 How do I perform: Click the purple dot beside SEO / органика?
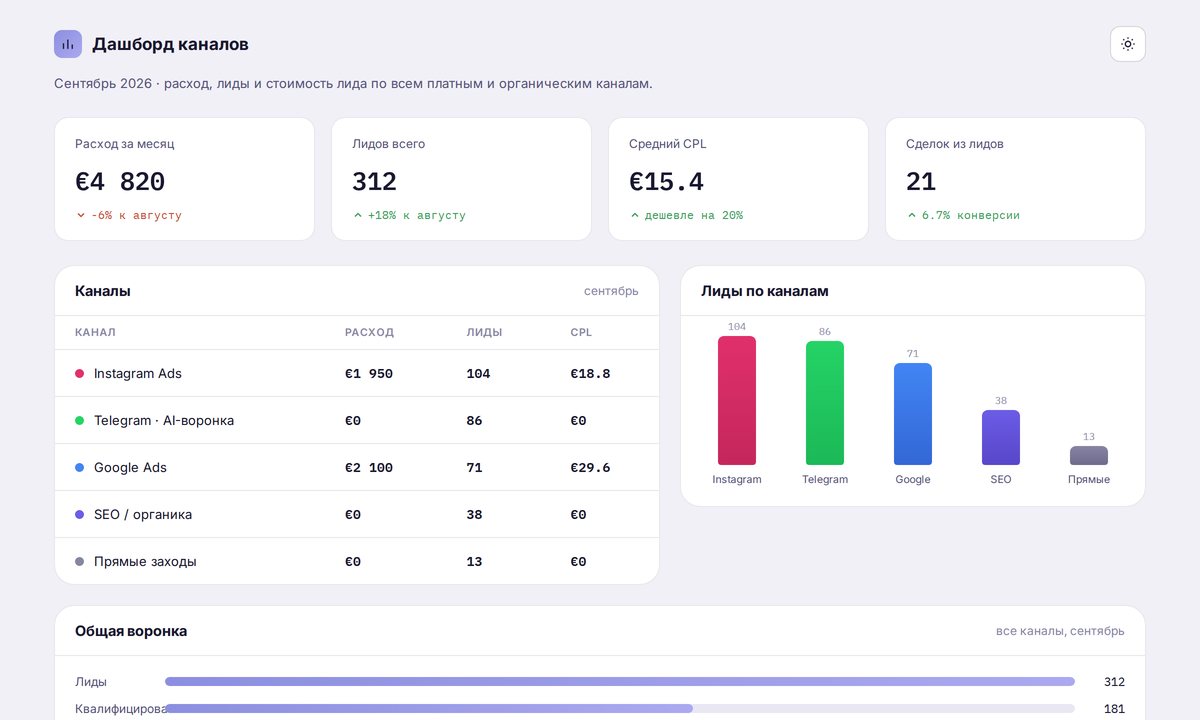80,514
